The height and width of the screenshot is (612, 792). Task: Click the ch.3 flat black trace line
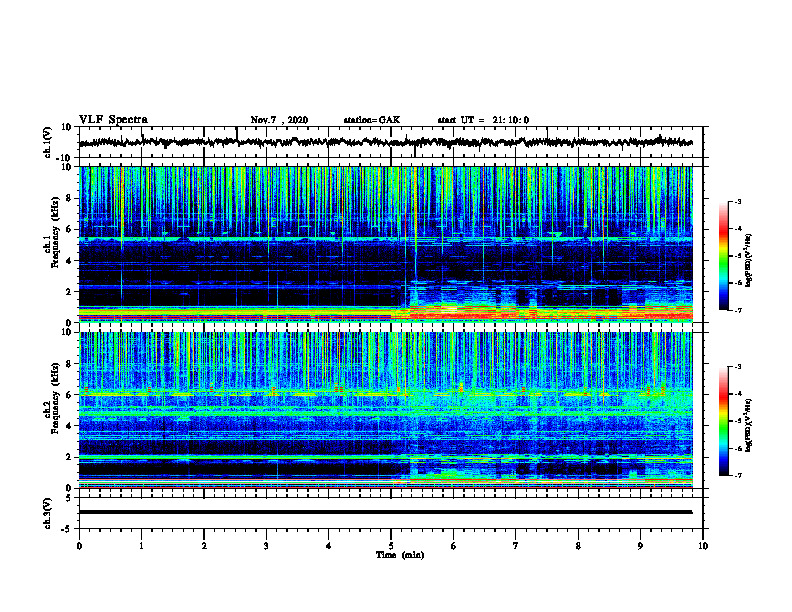[x=385, y=512]
